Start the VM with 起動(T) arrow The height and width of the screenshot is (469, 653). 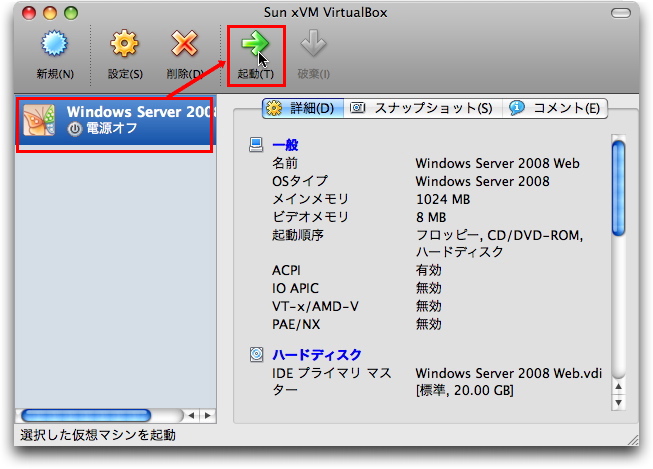(x=255, y=43)
